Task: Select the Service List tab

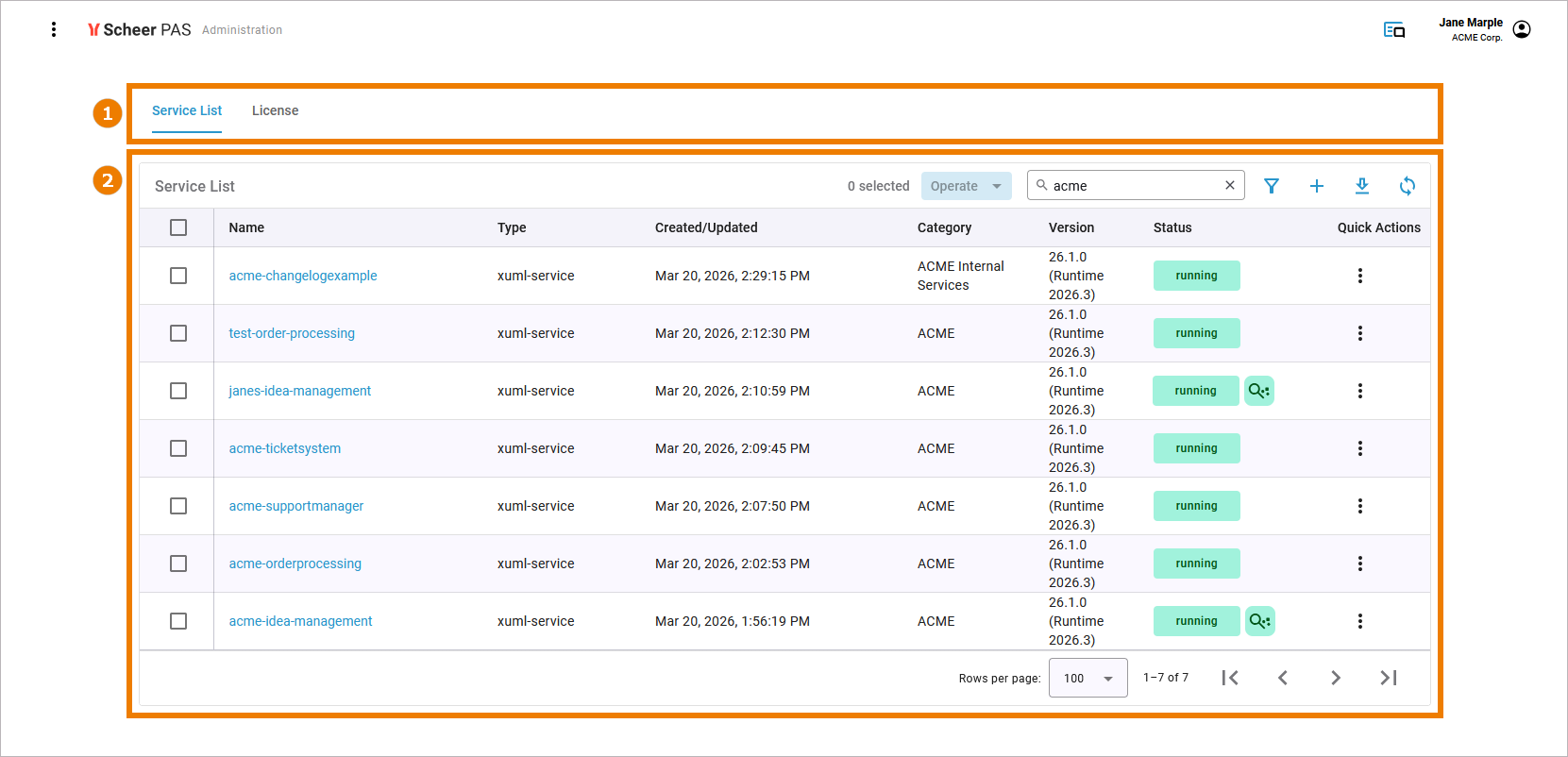Action: pyautogui.click(x=187, y=110)
